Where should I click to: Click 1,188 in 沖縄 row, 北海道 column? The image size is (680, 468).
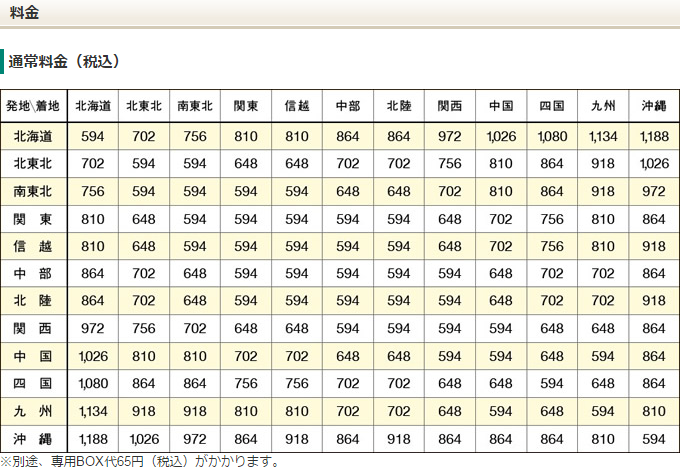click(x=93, y=439)
